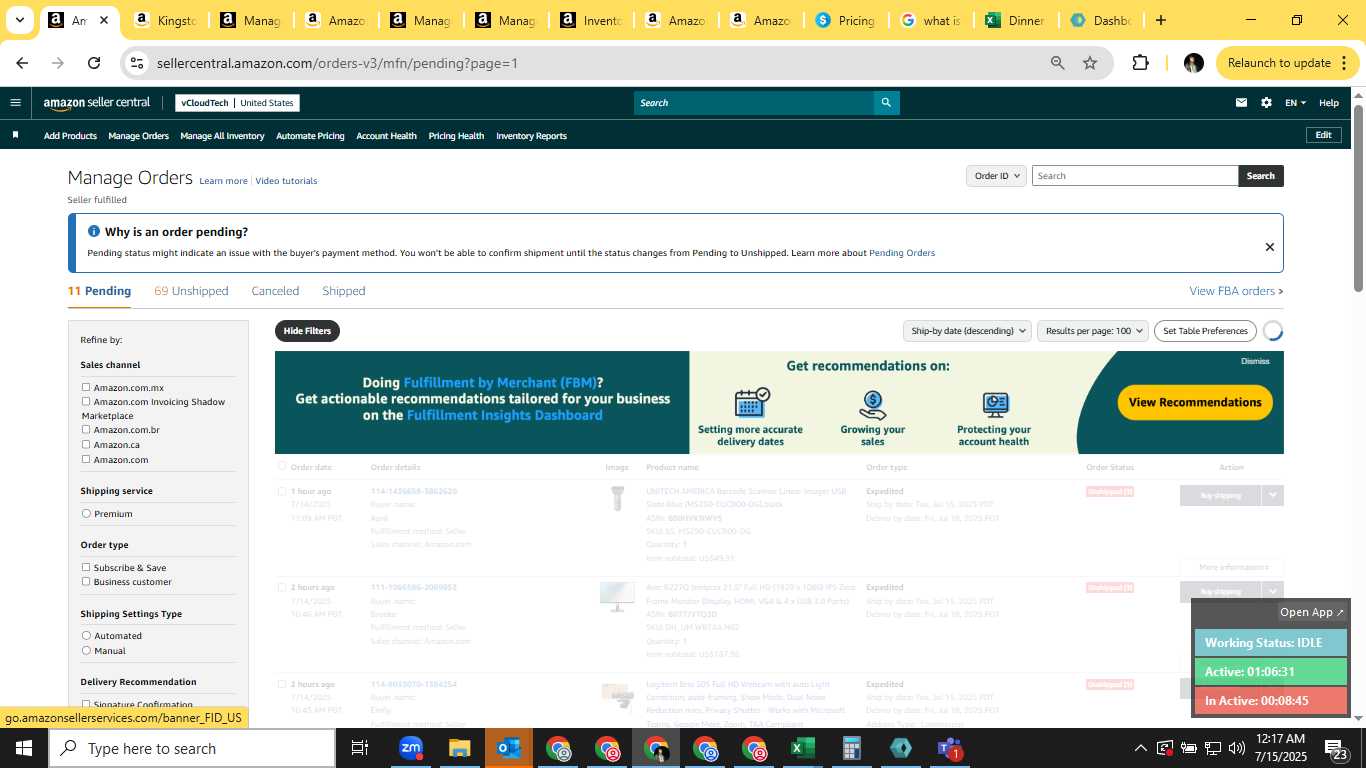
Task: Open the Video tutorials link
Action: point(286,181)
